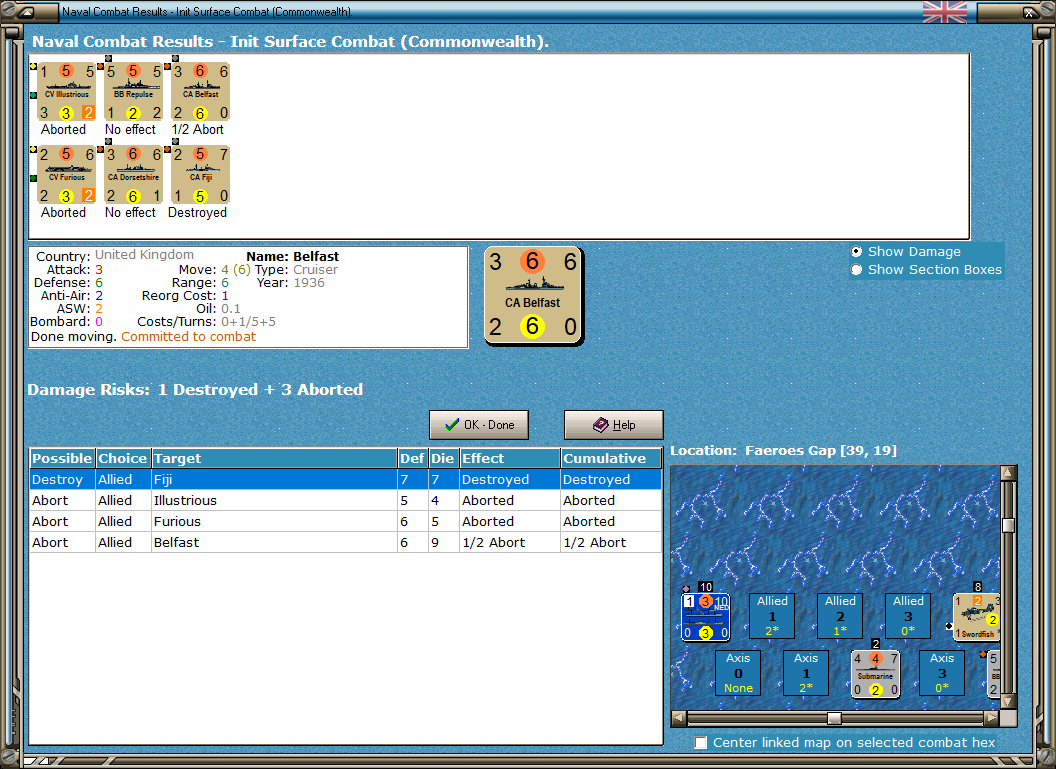Enable Center linked map on combat hex
The image size is (1056, 769).
coord(701,742)
